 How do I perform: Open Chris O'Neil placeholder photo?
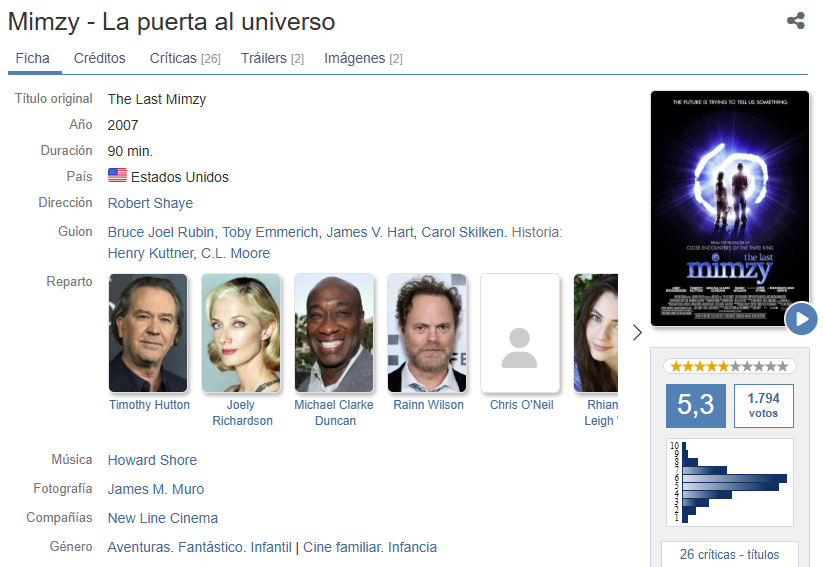(x=519, y=333)
